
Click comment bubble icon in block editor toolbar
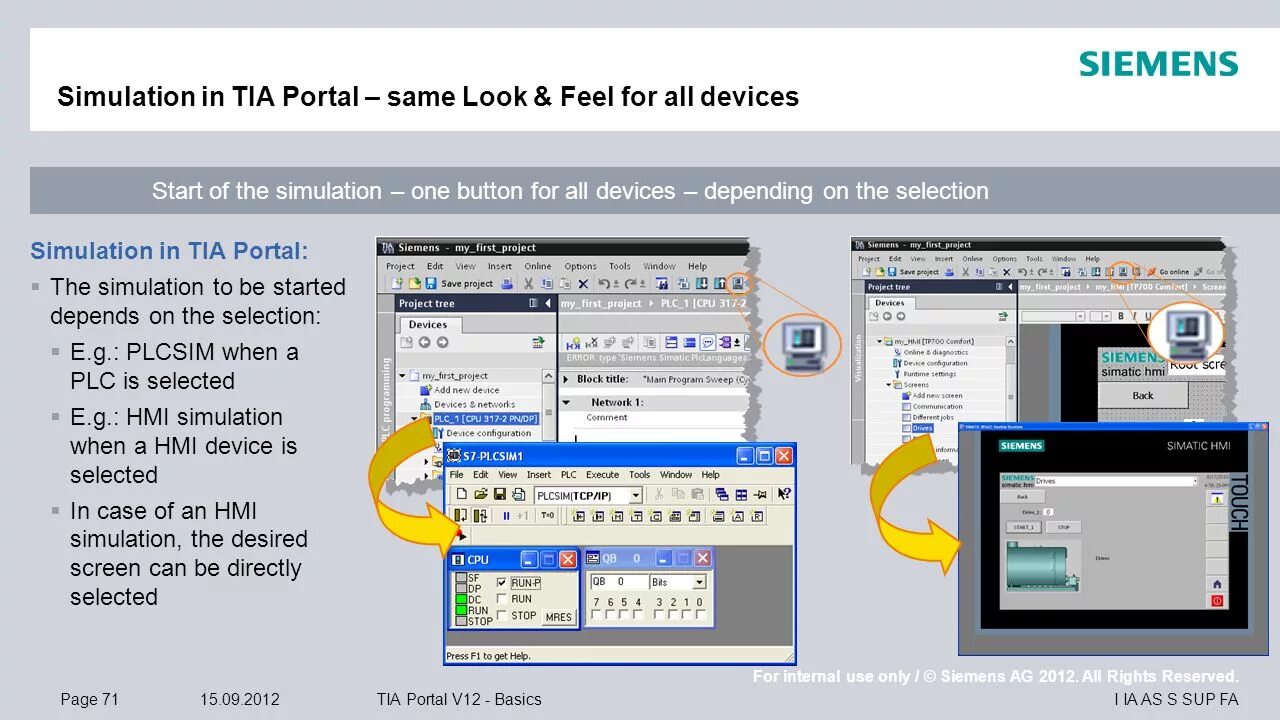click(x=708, y=342)
